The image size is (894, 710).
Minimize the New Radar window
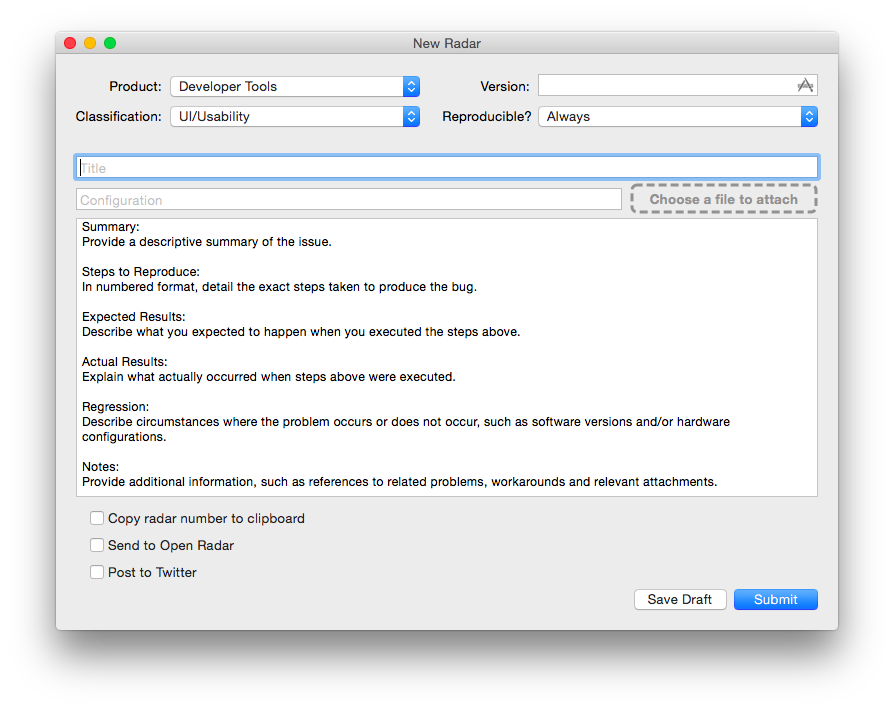coord(90,43)
